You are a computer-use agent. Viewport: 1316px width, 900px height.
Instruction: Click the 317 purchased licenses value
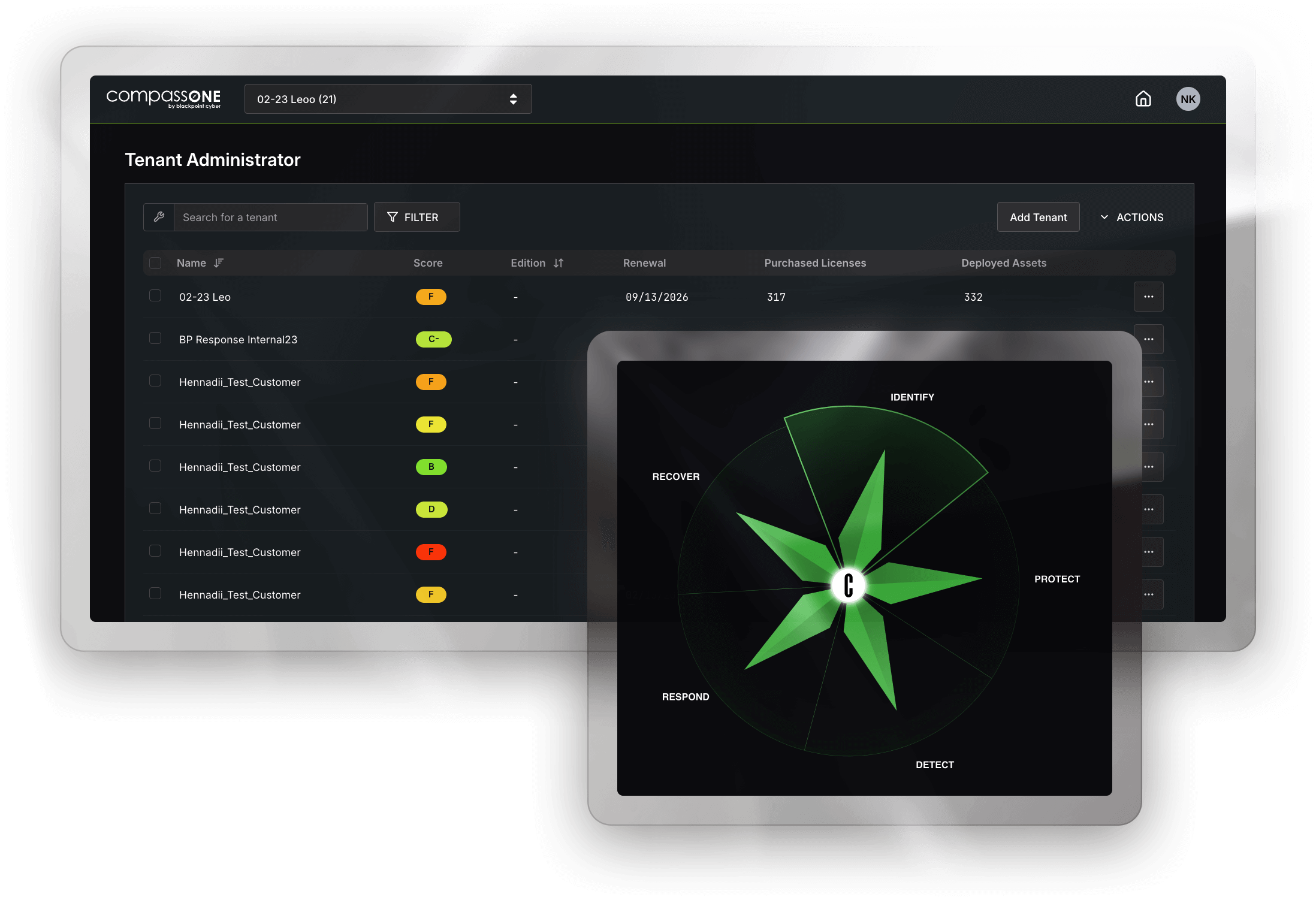click(x=776, y=297)
